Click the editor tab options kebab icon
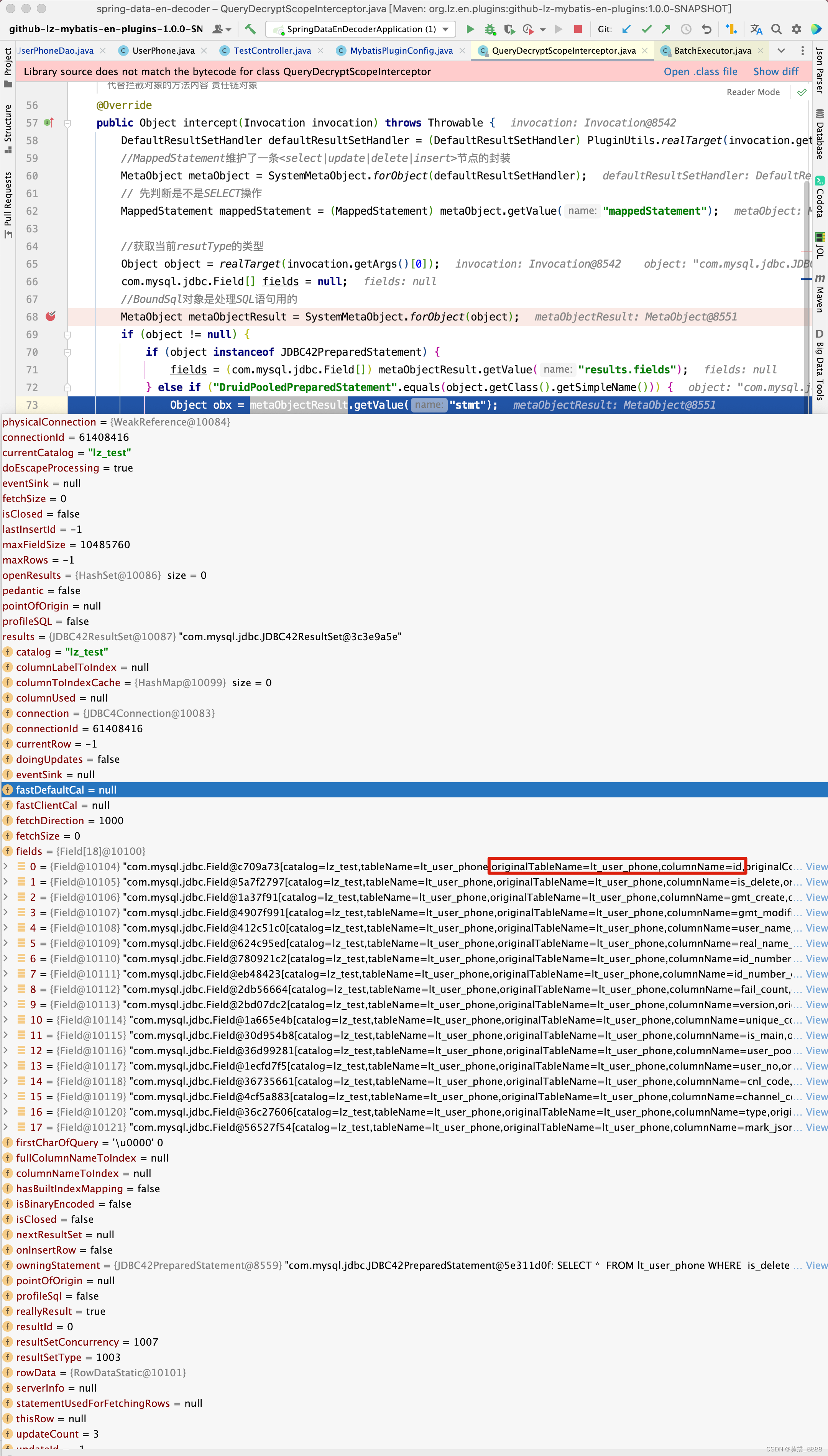Screen dimensions: 828x1456 802,51
